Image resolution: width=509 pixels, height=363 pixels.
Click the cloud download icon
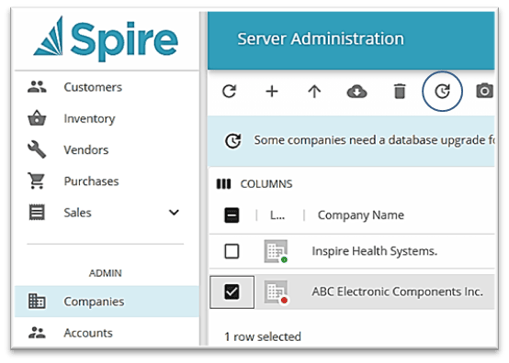coord(357,91)
